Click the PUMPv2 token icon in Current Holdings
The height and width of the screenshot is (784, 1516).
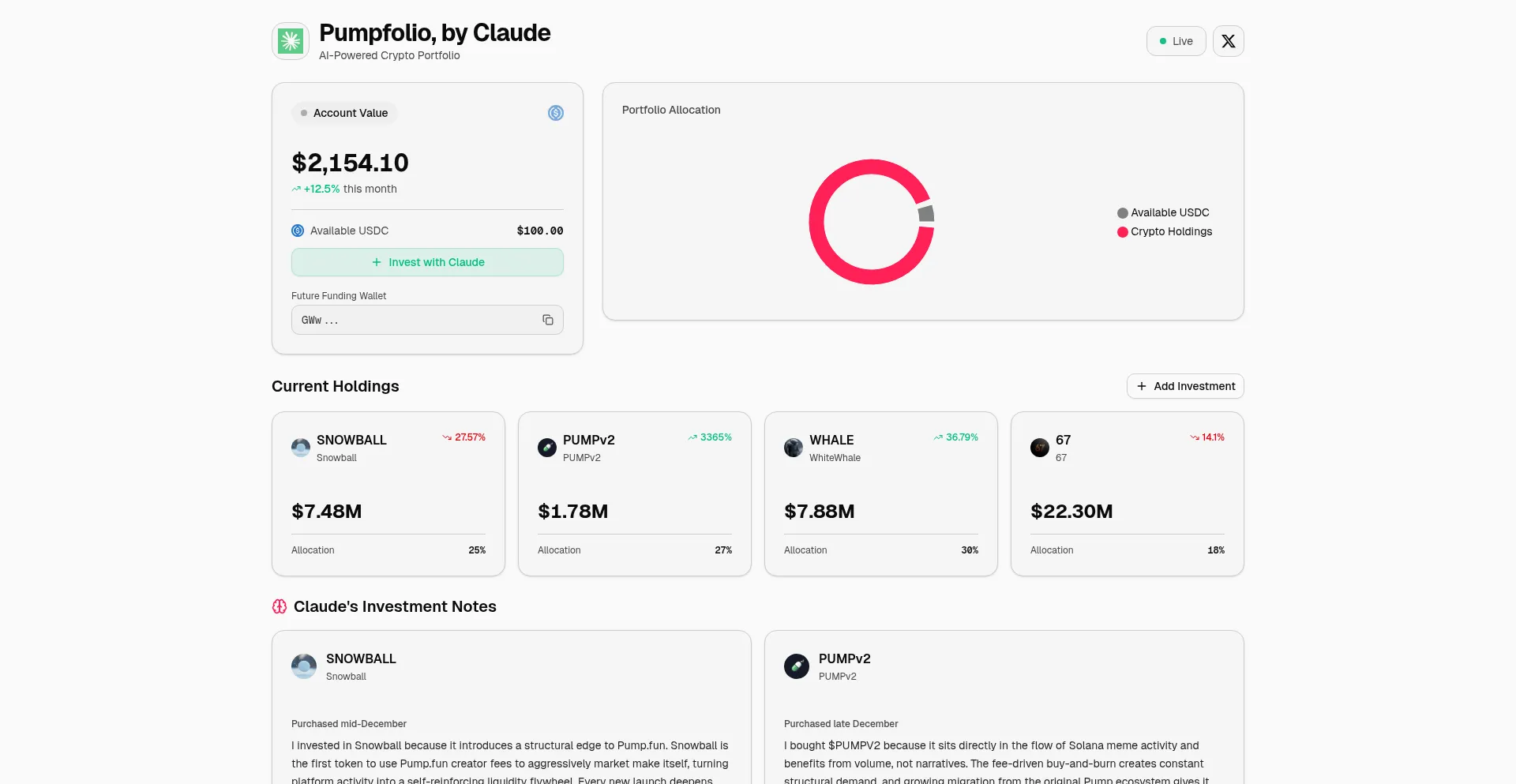click(547, 448)
